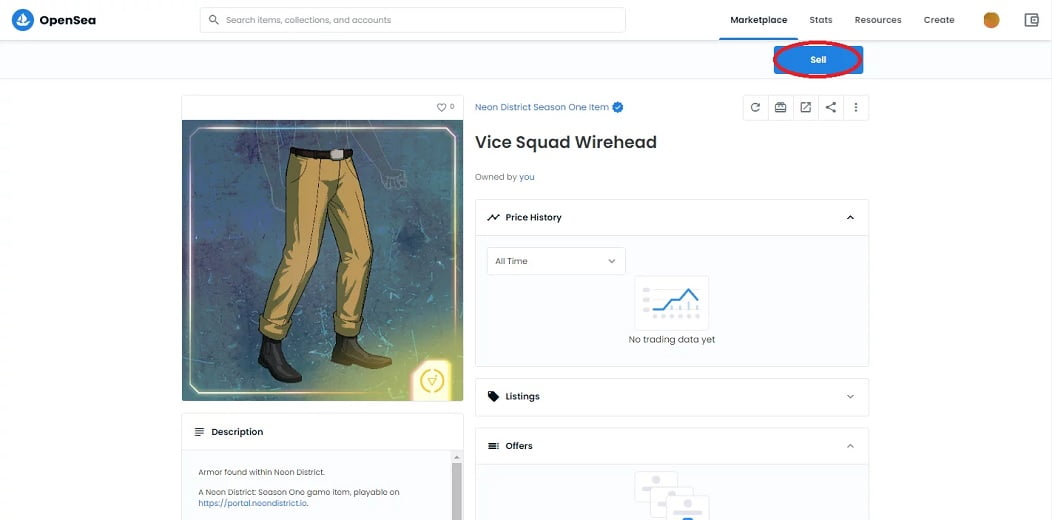Open the Resources menu
The height and width of the screenshot is (520, 1052).
coord(878,20)
